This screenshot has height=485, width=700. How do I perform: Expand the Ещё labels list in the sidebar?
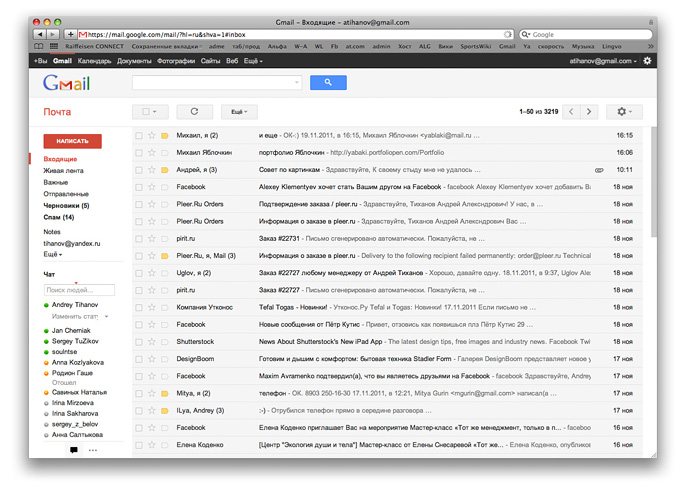(x=53, y=255)
